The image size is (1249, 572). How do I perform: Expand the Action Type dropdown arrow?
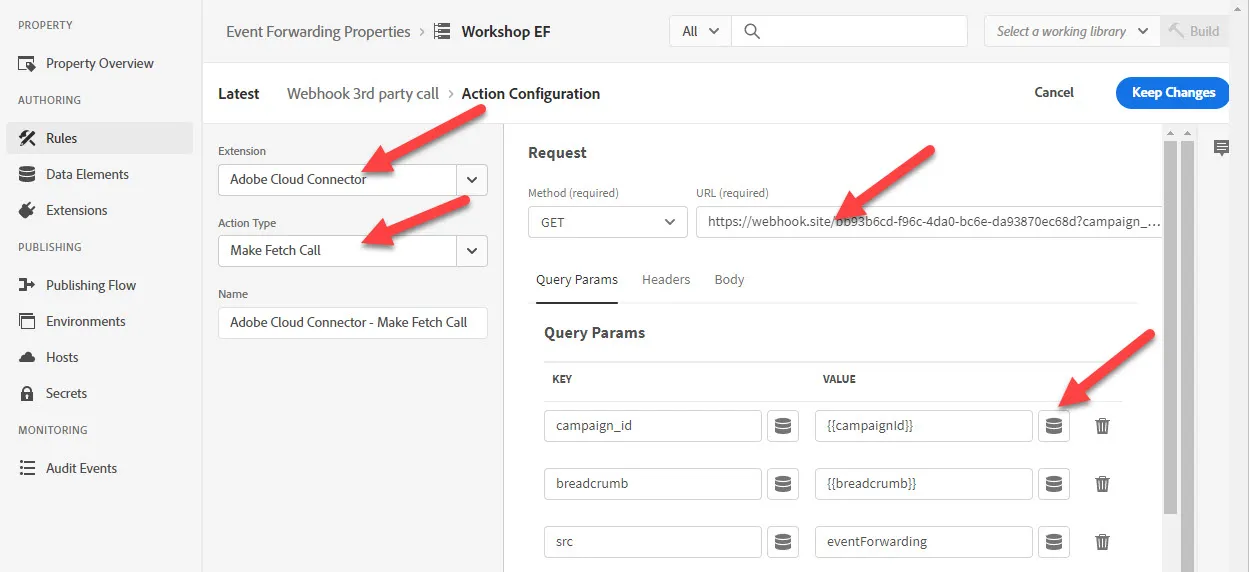click(472, 251)
